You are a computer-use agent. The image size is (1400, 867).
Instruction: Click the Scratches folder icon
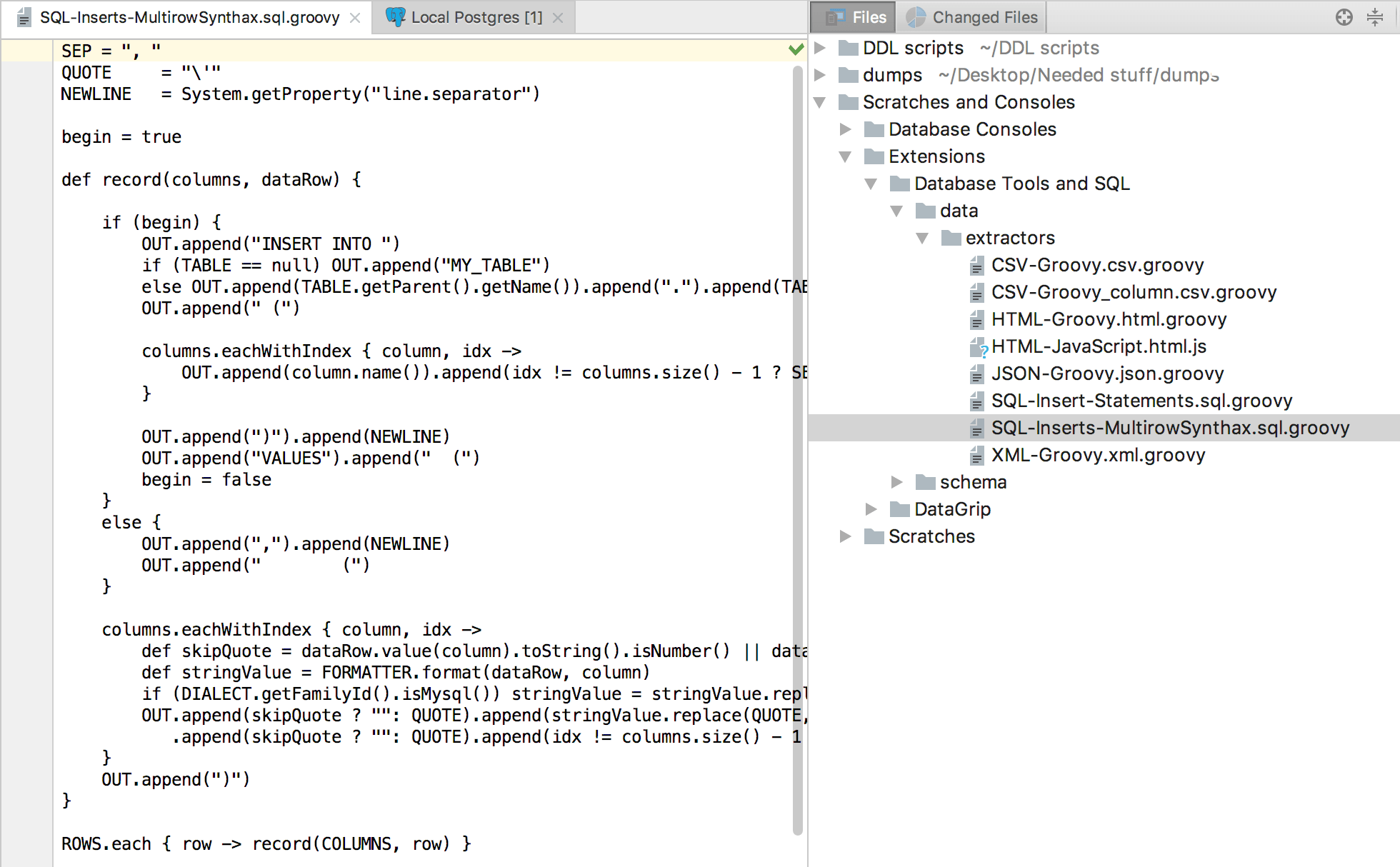click(874, 536)
